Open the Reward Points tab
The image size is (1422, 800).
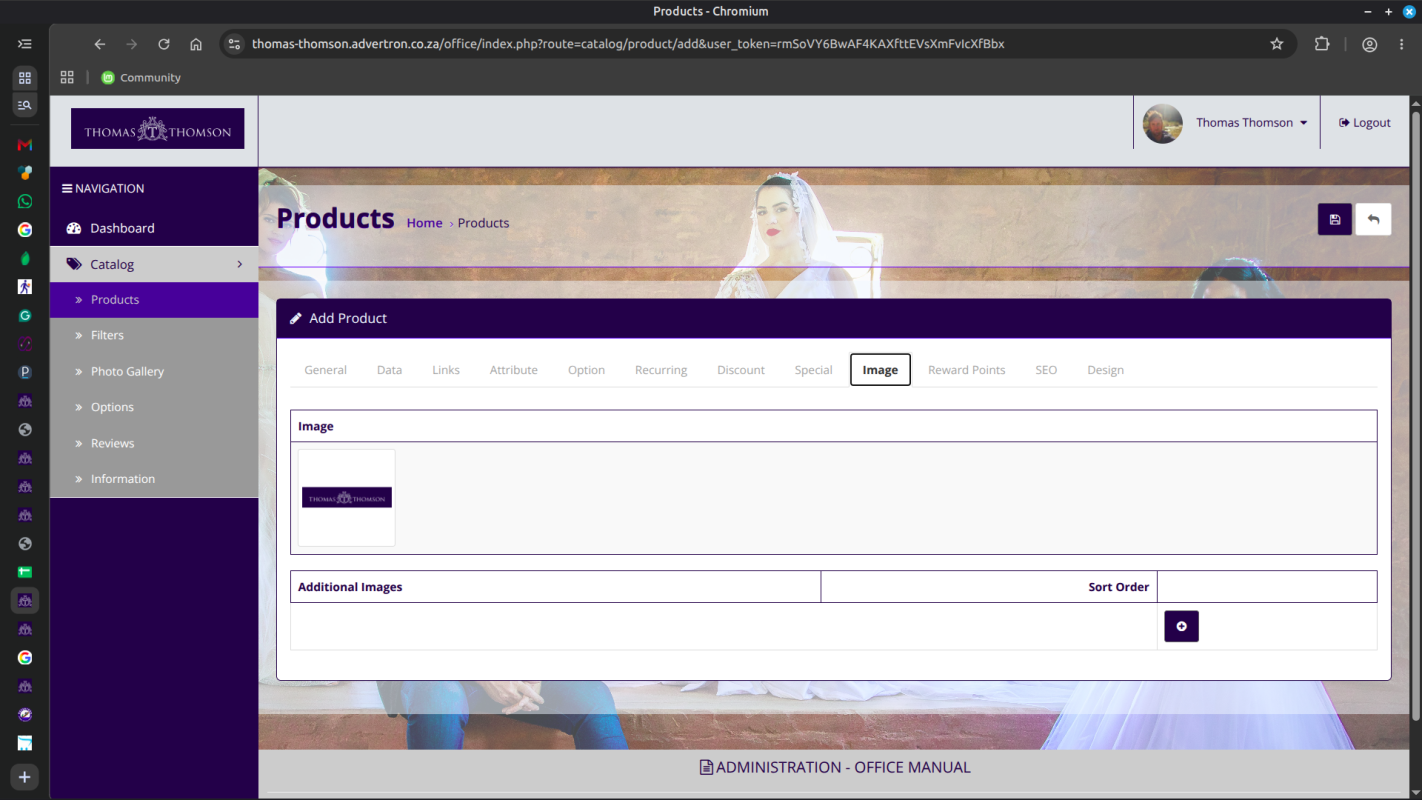click(966, 370)
